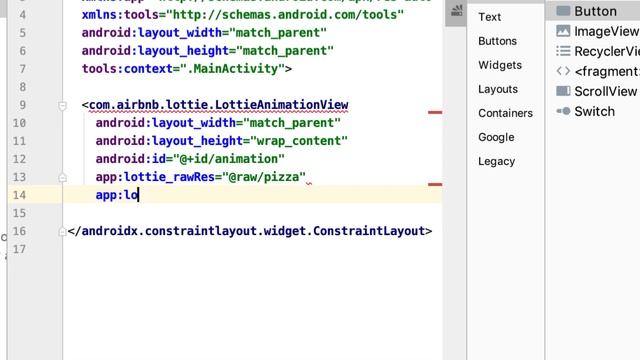Viewport: 640px width, 360px height.
Task: Click the ScrollView icon
Action: [563, 91]
